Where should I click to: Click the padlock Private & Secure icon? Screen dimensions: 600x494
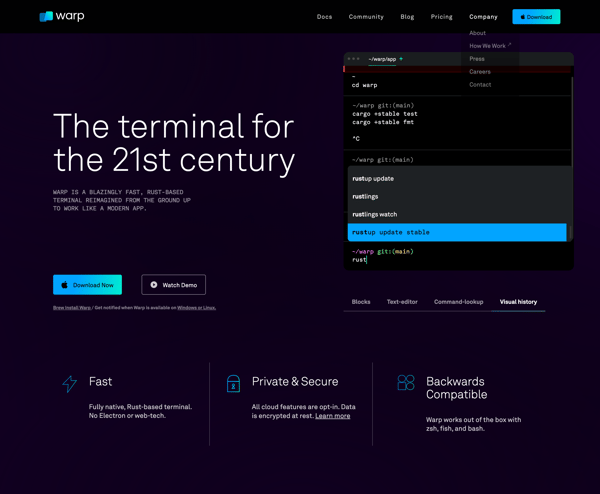point(233,384)
